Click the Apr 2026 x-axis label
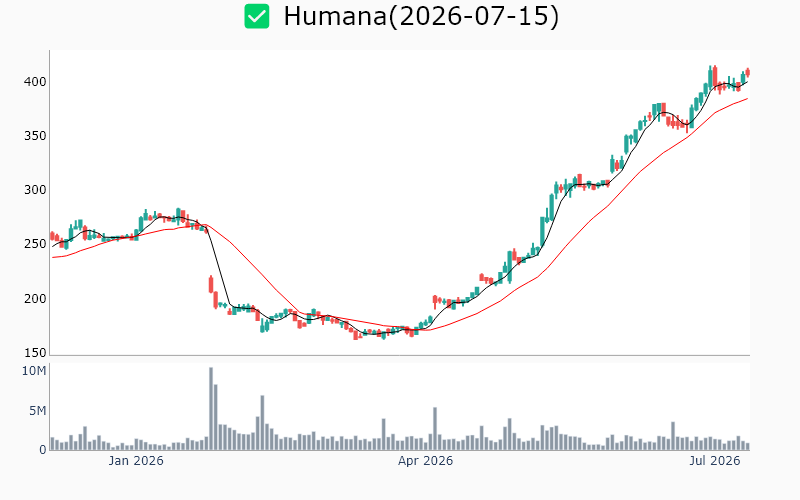This screenshot has height=500, width=800. pos(426,461)
